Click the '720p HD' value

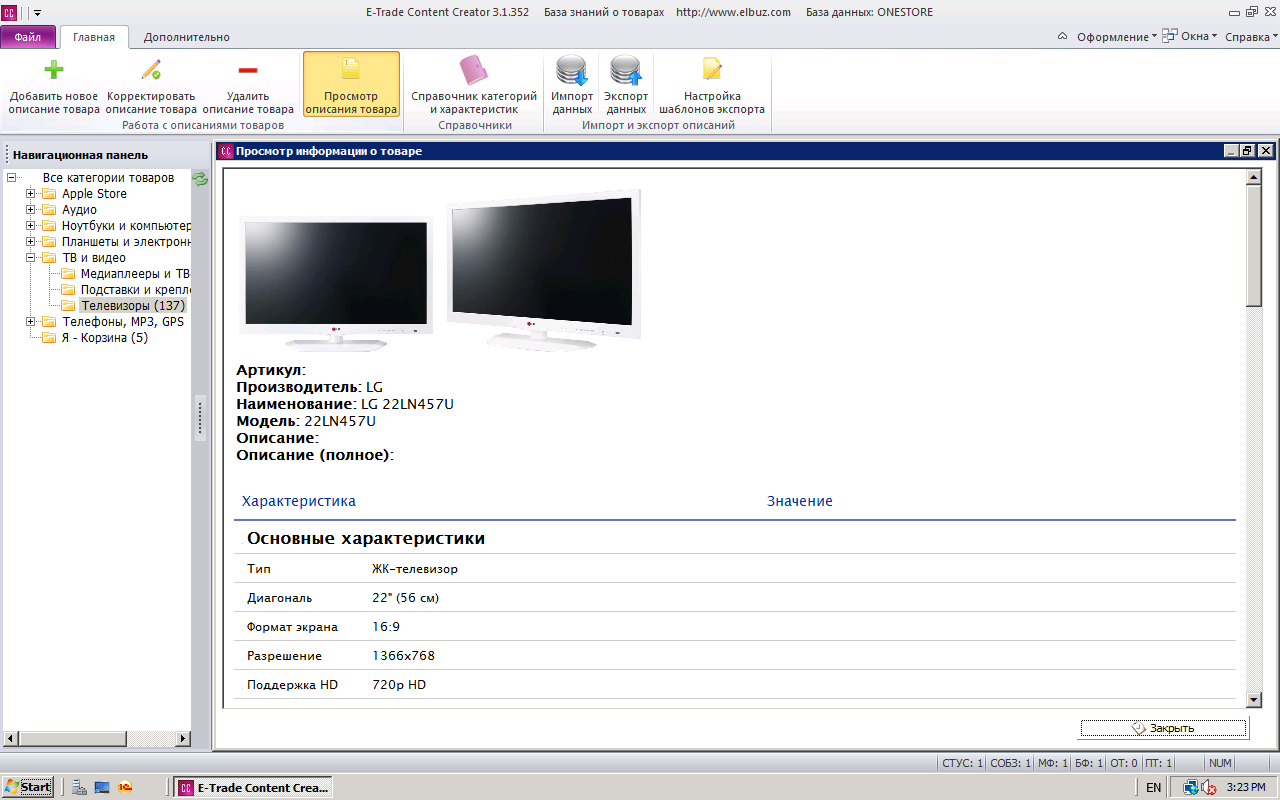(x=399, y=685)
